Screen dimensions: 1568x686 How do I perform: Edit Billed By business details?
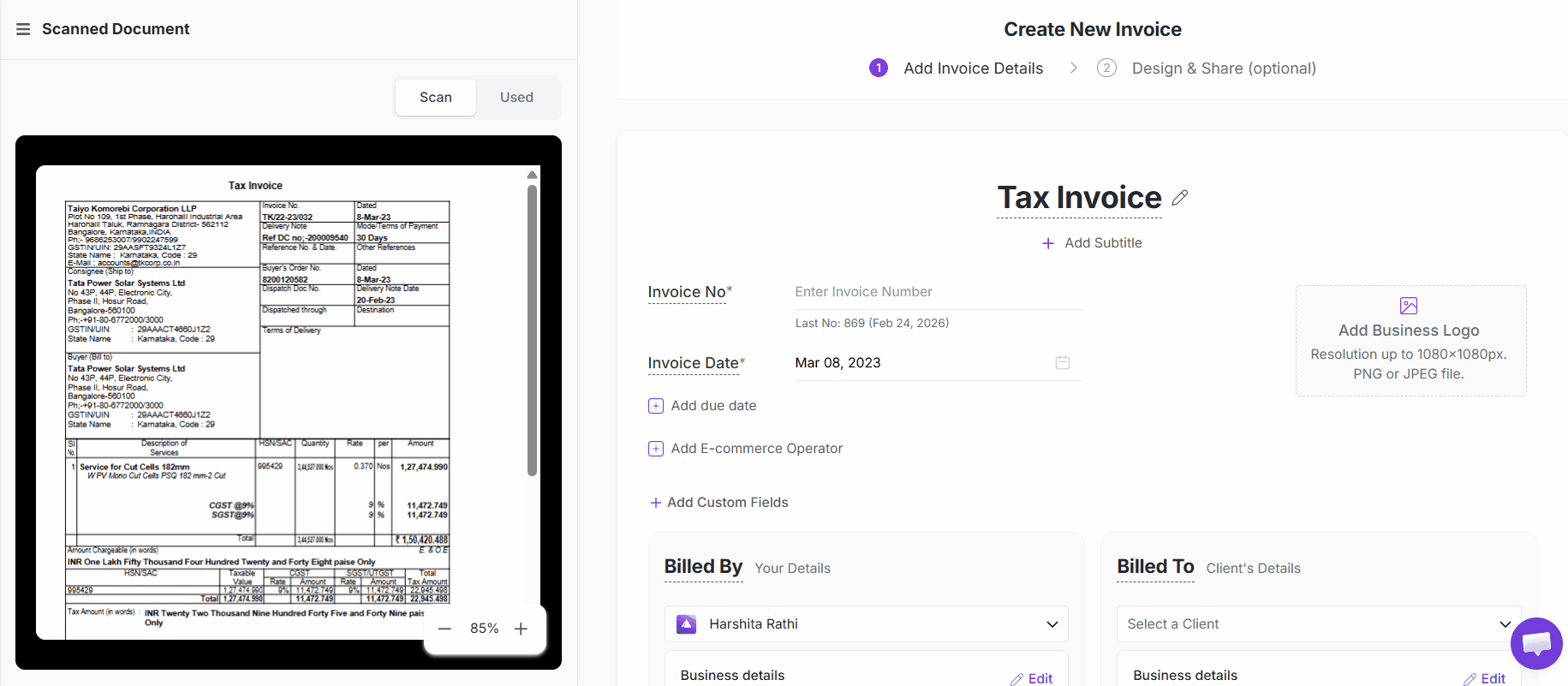[x=1031, y=677]
